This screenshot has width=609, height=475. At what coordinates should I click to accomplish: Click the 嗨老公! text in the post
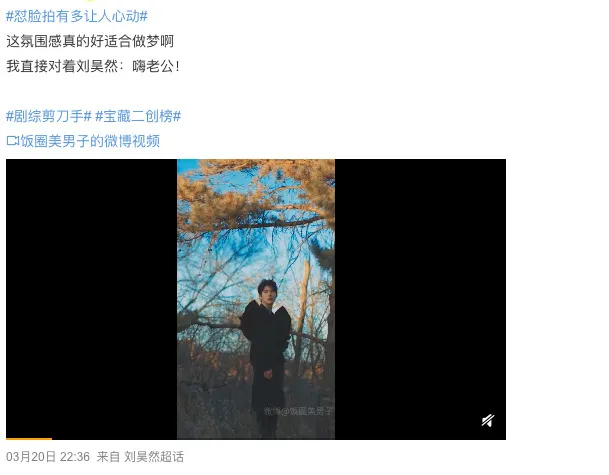pyautogui.click(x=156, y=66)
